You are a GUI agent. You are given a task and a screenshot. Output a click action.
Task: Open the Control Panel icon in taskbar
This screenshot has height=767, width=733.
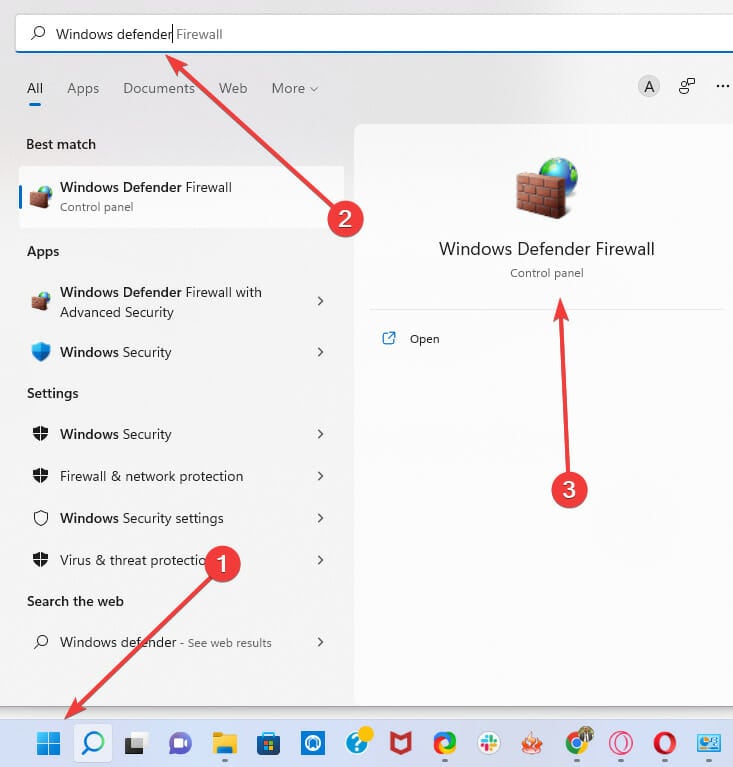click(x=709, y=744)
